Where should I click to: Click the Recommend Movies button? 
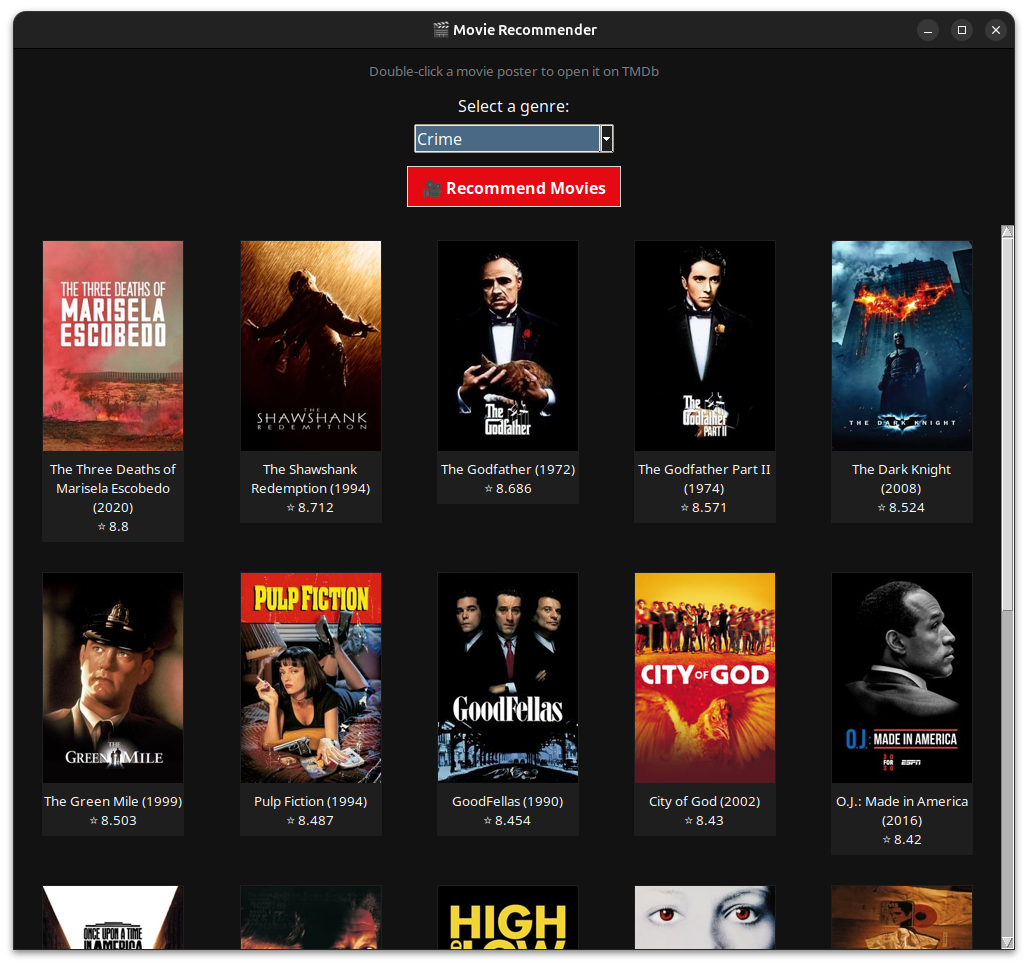click(x=513, y=187)
